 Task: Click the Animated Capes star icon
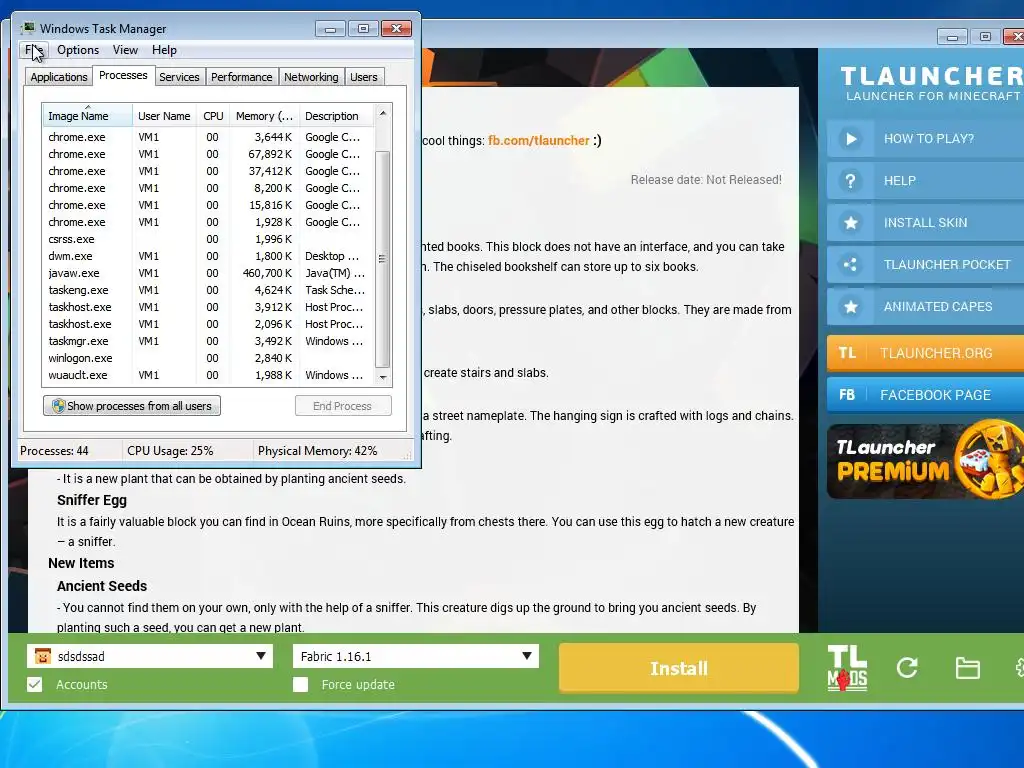[x=850, y=306]
